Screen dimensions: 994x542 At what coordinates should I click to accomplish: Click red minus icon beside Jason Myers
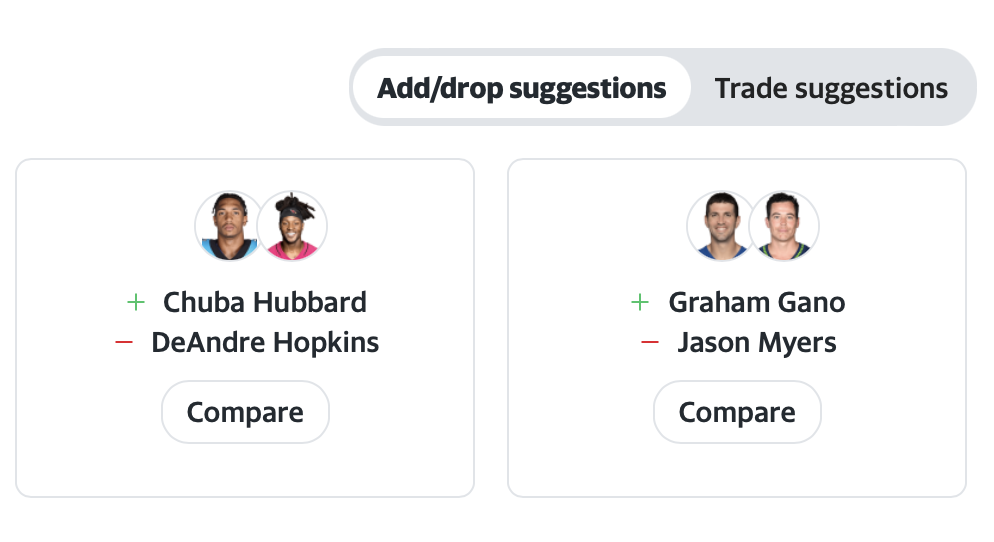point(650,342)
